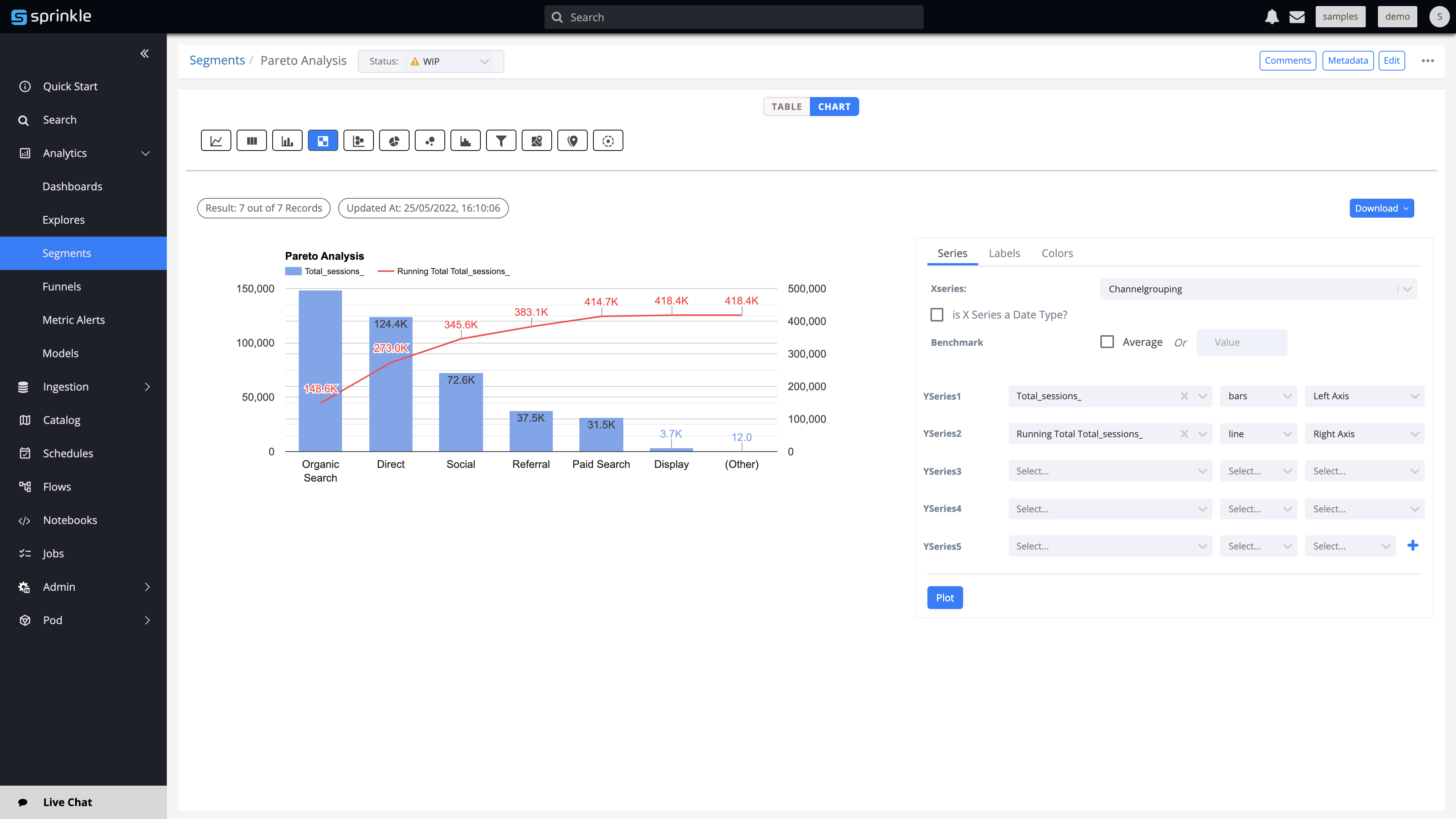Choose the bubble chart type
Screen dimensions: 1456x819
pos(430,140)
